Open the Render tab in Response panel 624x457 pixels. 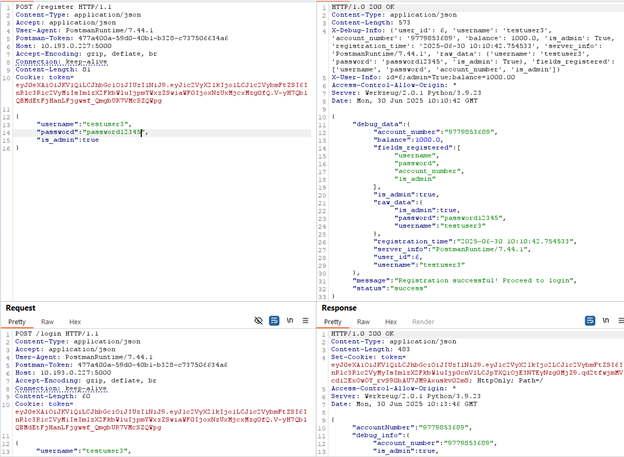(422, 322)
